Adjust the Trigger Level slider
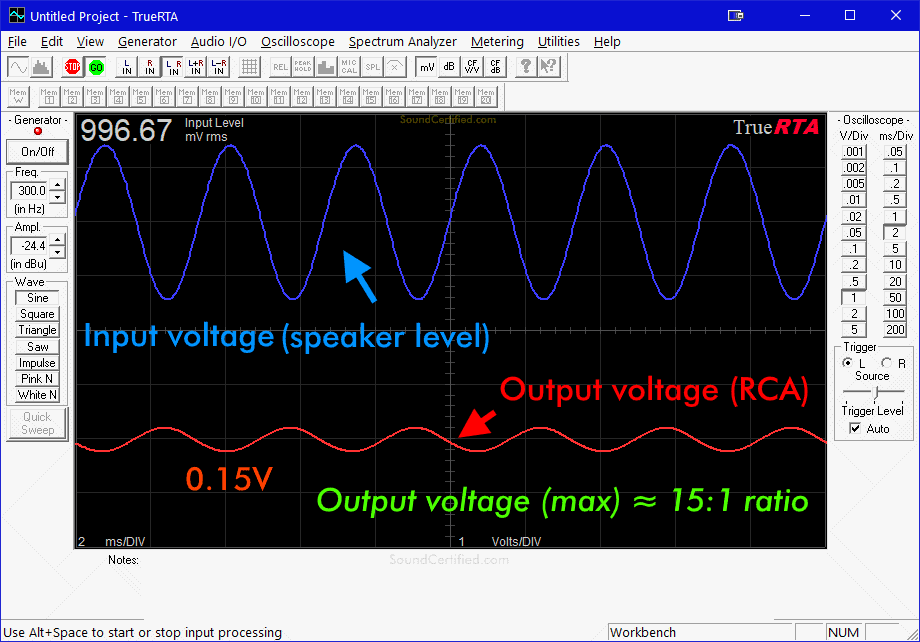The height and width of the screenshot is (642, 920). coord(876,391)
